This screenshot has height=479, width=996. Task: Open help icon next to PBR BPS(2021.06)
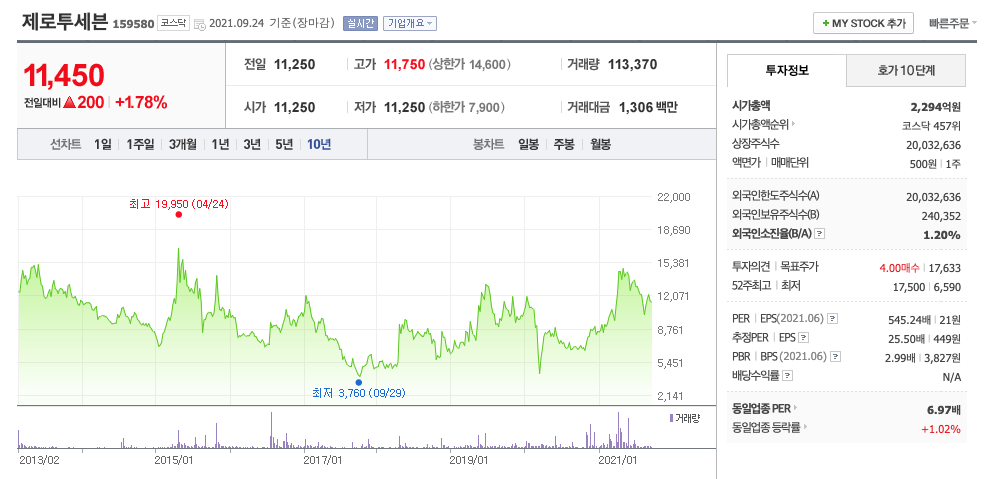(x=836, y=357)
